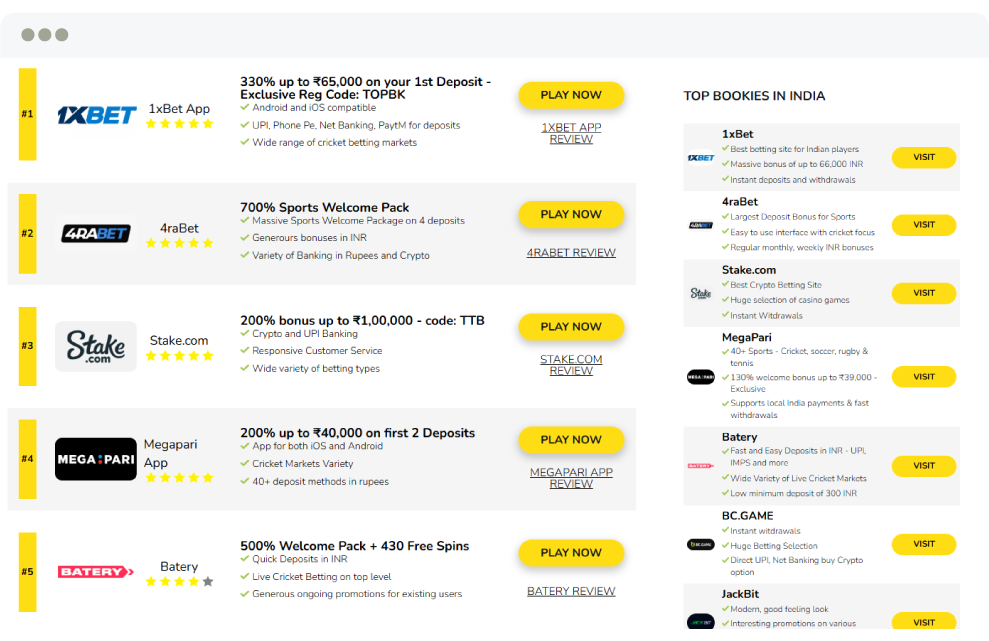Select the 4raBet logo in rank #2 row

click(95, 234)
